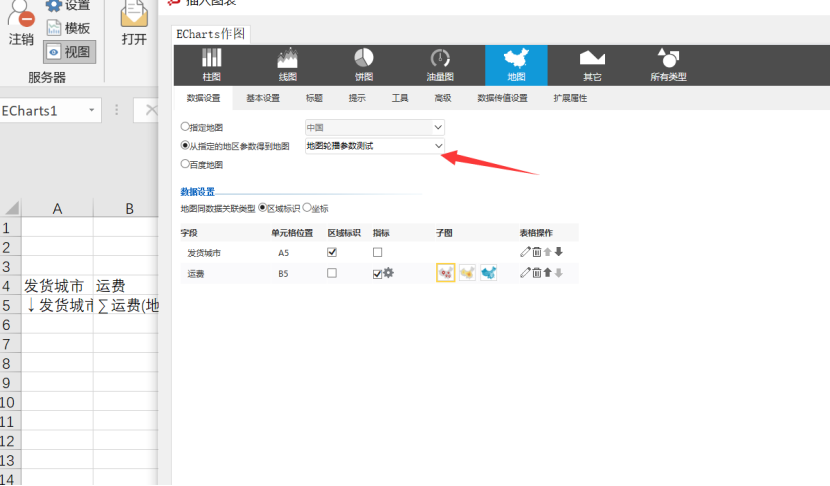Viewport: 830px width, 486px height.
Task: Select cell A4 发货城市
Action: pos(57,286)
